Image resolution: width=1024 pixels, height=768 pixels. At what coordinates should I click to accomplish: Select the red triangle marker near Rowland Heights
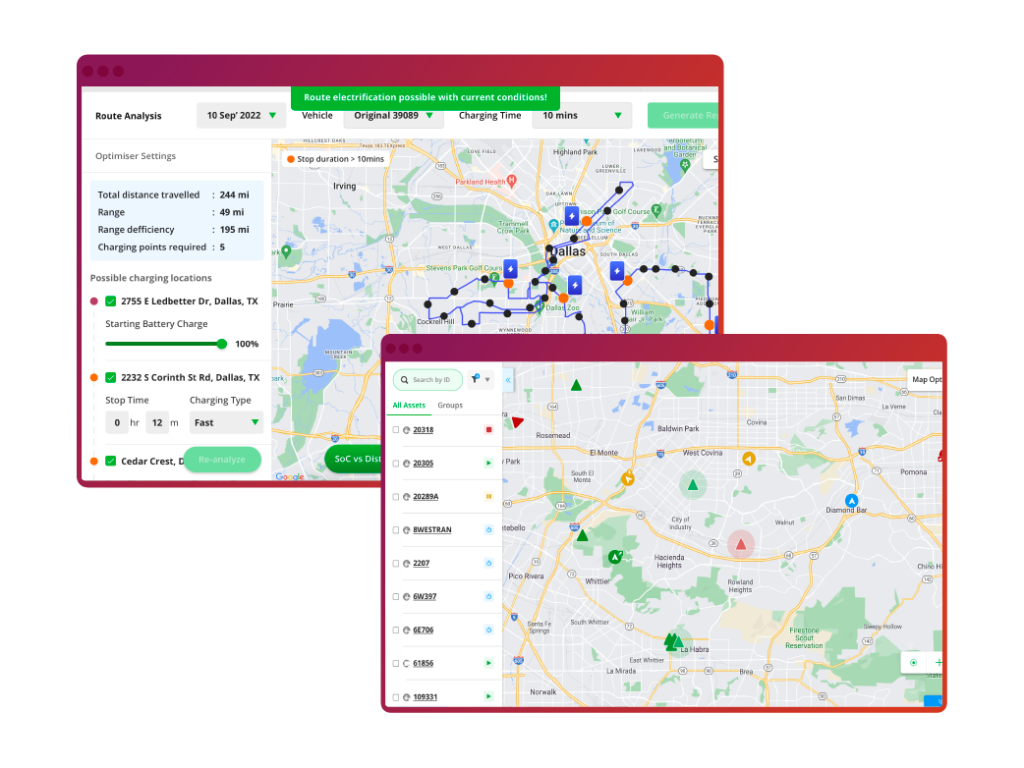[x=741, y=544]
